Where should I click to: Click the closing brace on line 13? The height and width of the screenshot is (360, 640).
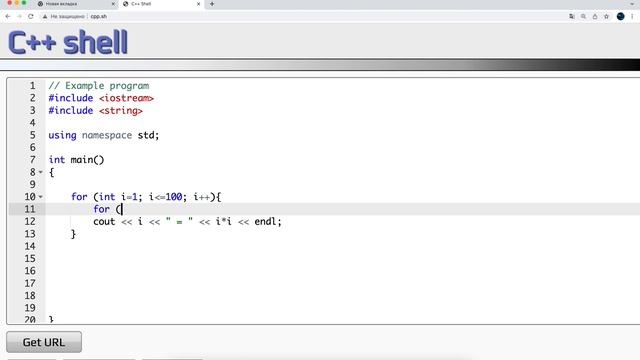tap(73, 234)
